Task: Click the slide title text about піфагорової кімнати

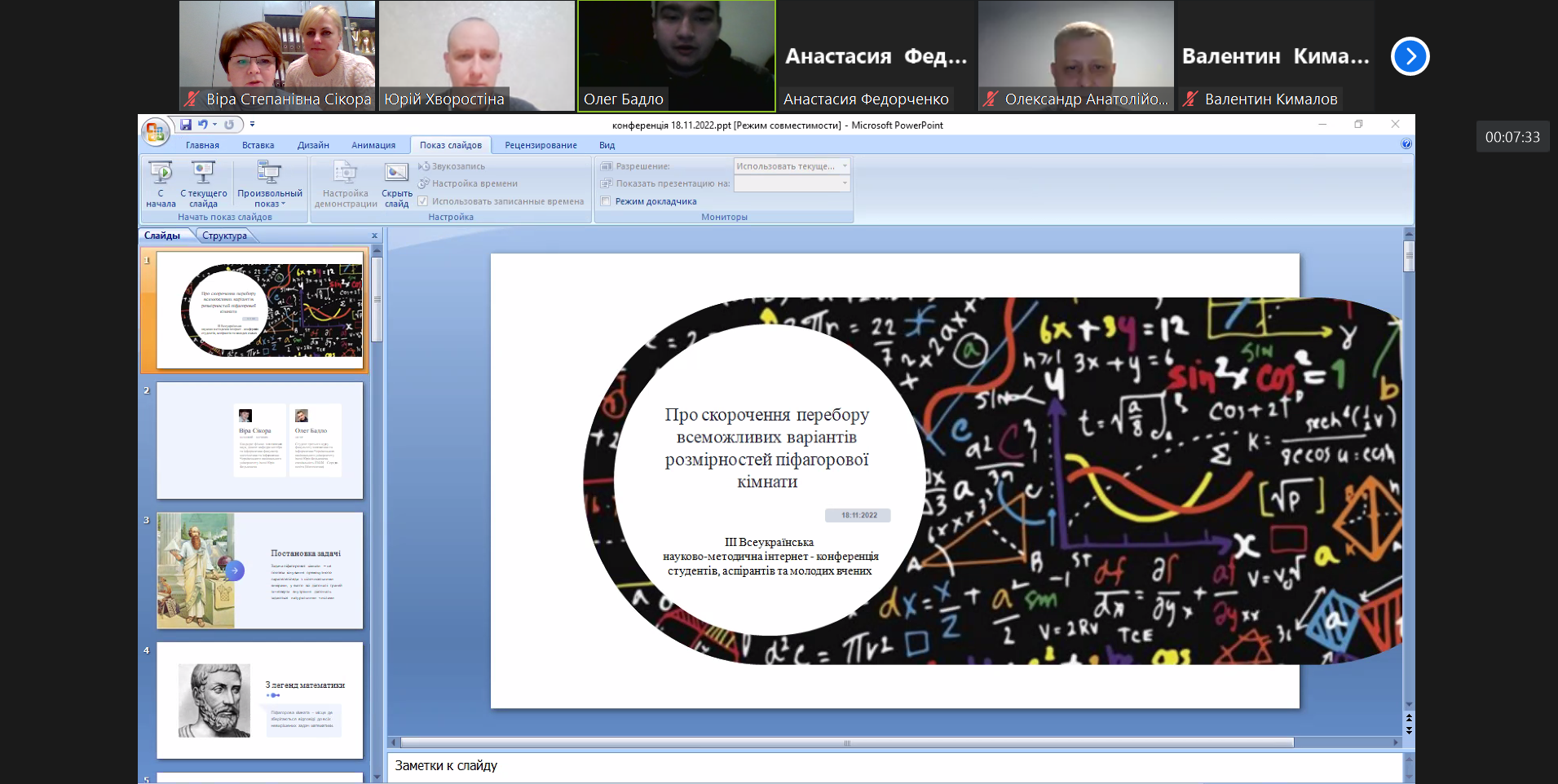Action: tap(767, 447)
